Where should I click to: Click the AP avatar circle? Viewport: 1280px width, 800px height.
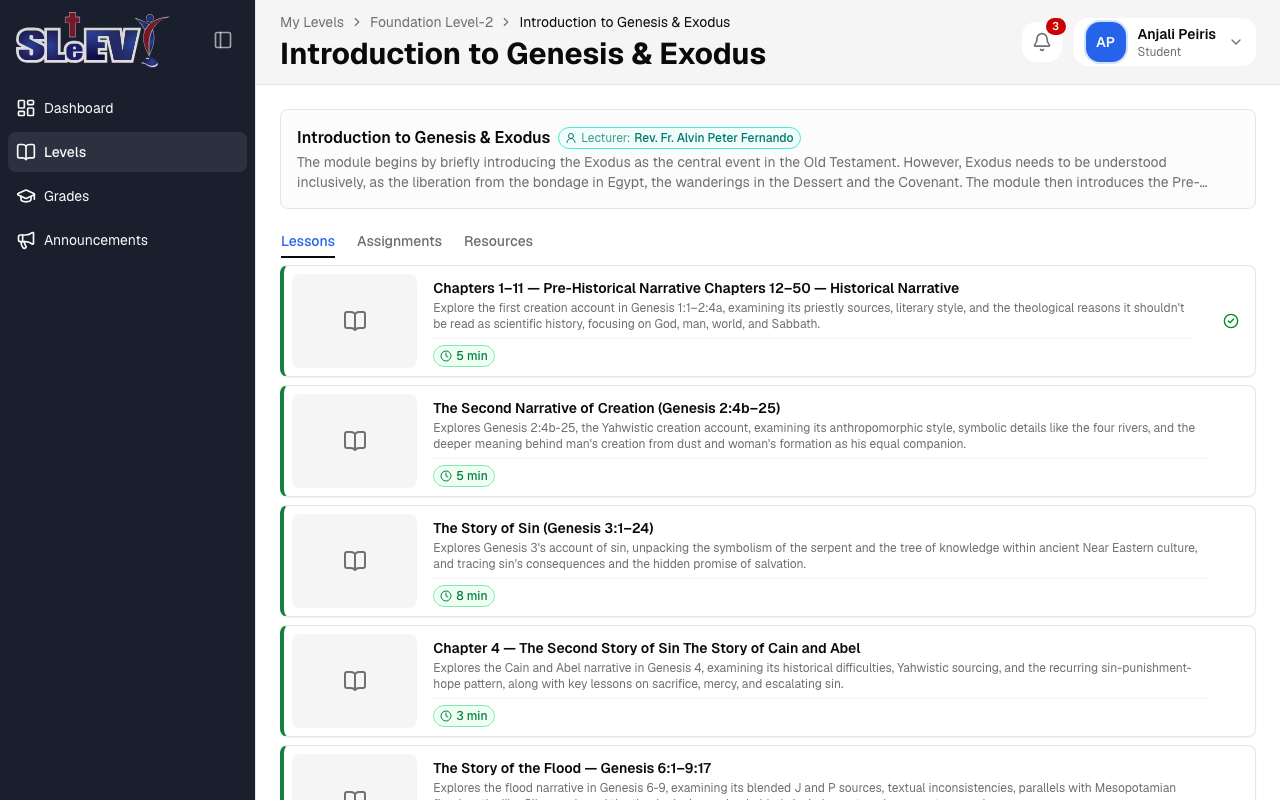click(x=1105, y=42)
